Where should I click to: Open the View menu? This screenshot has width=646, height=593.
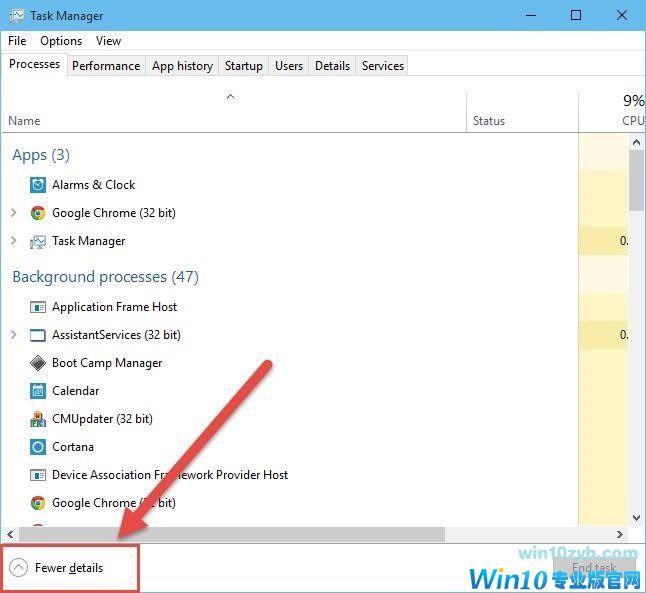(108, 41)
